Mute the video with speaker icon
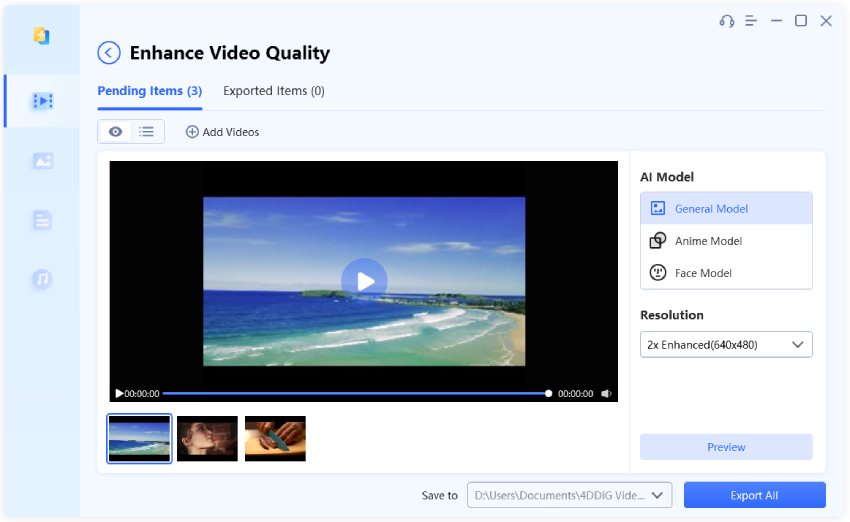The height and width of the screenshot is (522, 850). click(x=607, y=394)
